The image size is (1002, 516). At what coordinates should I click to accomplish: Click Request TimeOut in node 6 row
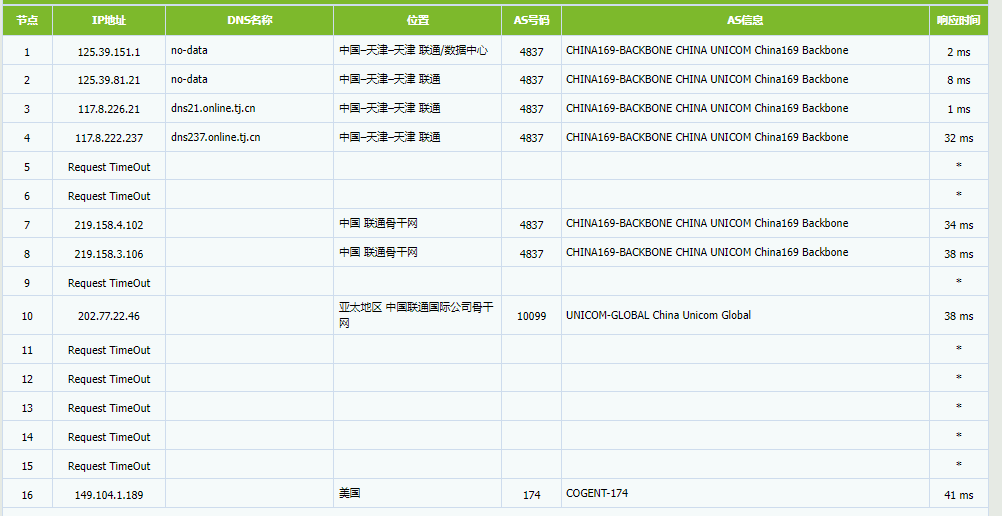[x=109, y=196]
